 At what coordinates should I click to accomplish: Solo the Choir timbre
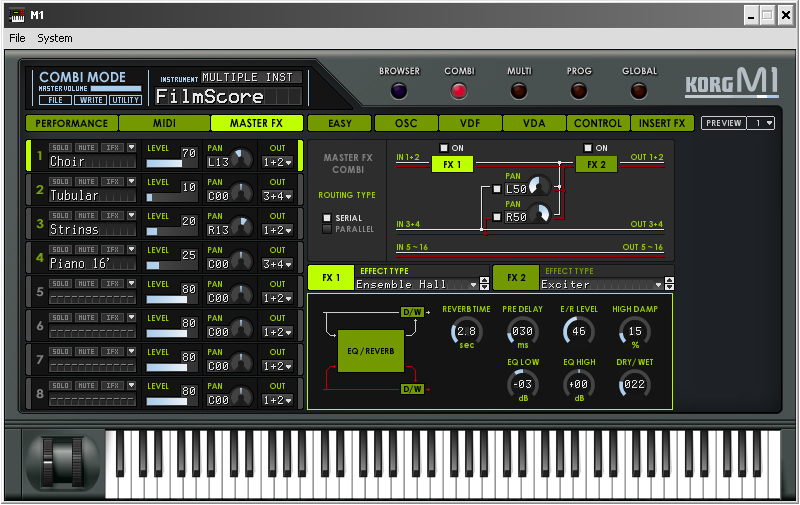[x=60, y=147]
